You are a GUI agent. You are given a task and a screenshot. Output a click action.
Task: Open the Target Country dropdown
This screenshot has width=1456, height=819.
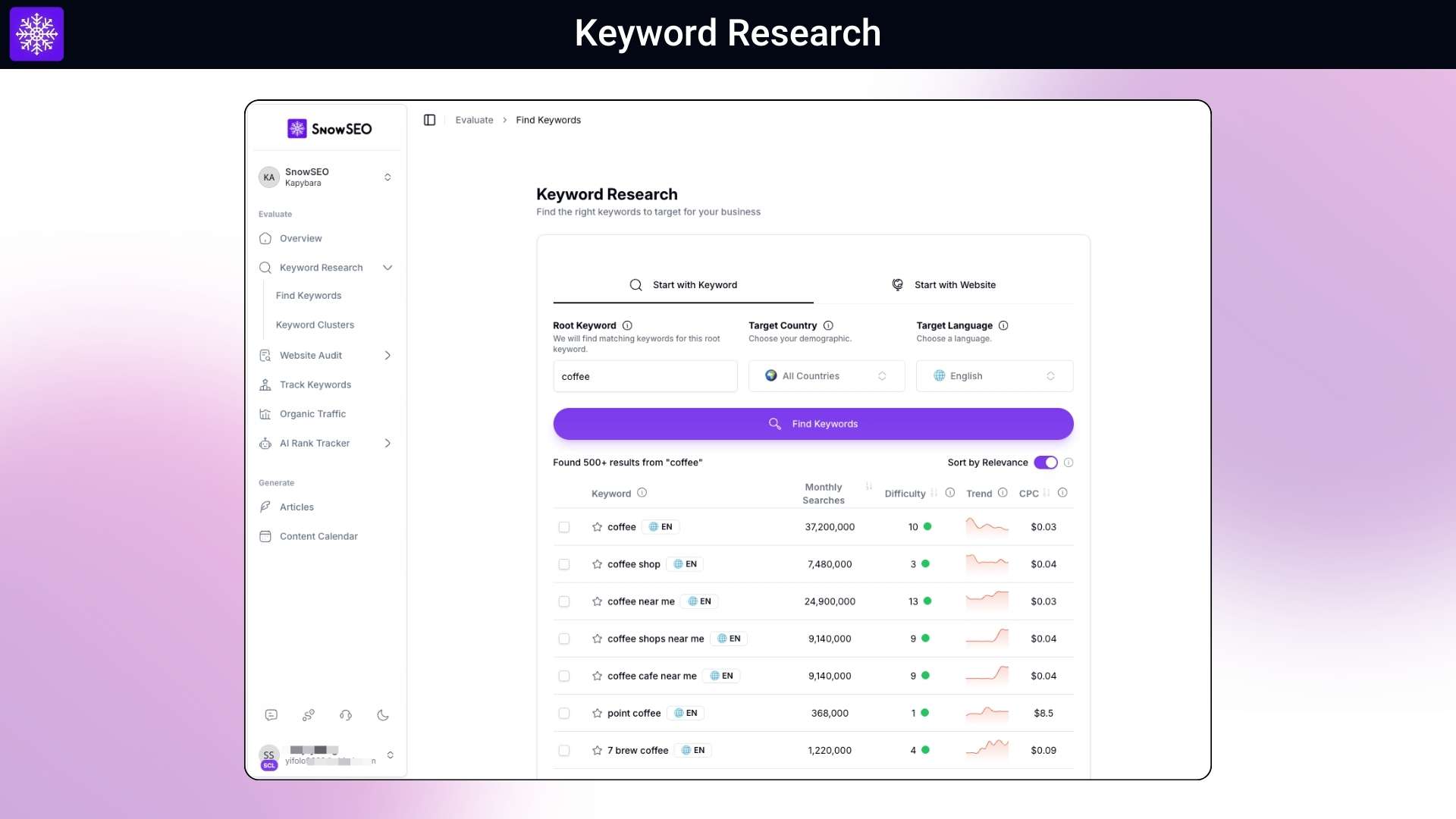point(827,375)
